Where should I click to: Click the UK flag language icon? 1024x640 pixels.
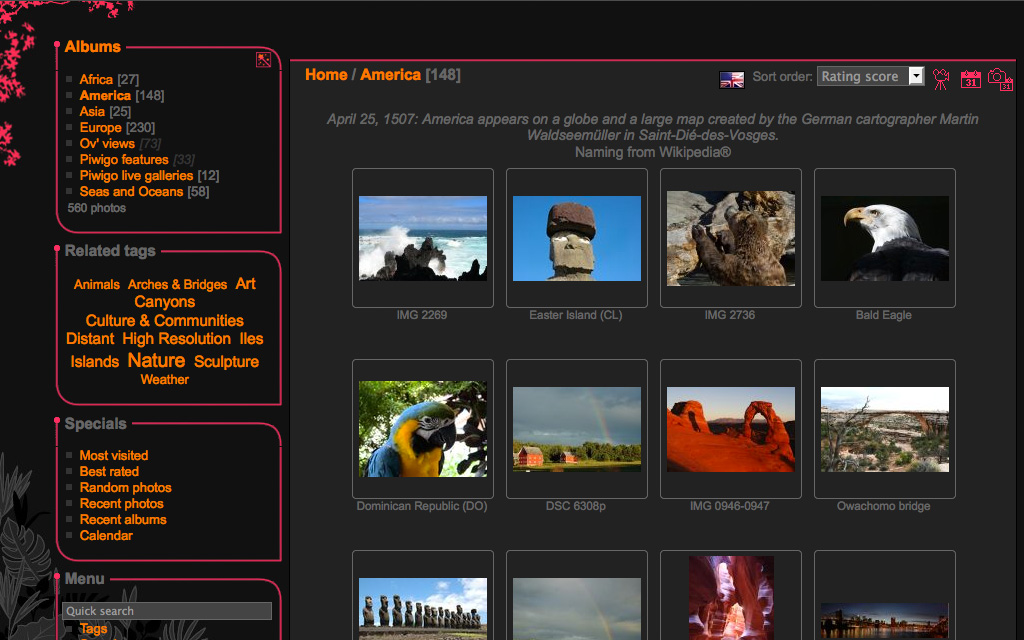click(732, 79)
